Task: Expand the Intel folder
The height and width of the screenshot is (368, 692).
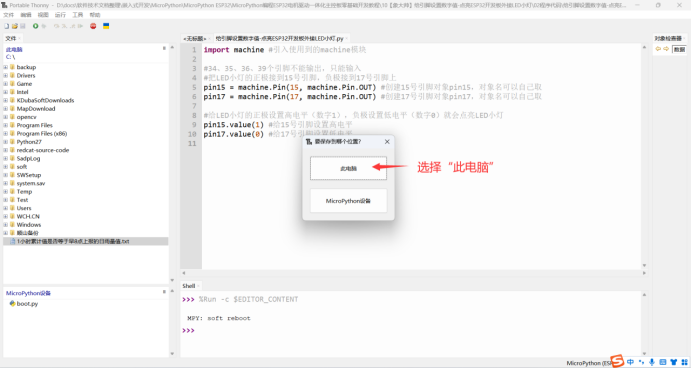Action: (6, 92)
